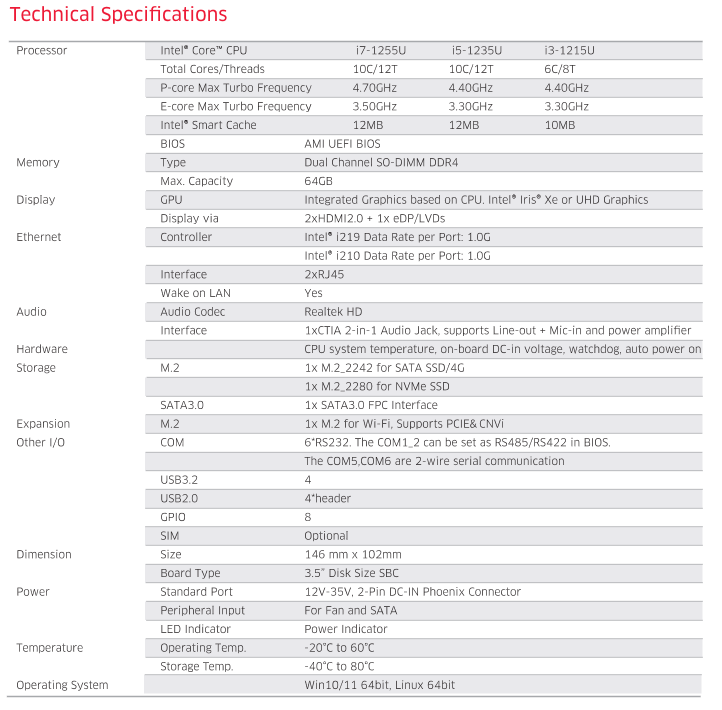Click the 64GB max capacity value
This screenshot has height=710, width=722.
pos(318,181)
